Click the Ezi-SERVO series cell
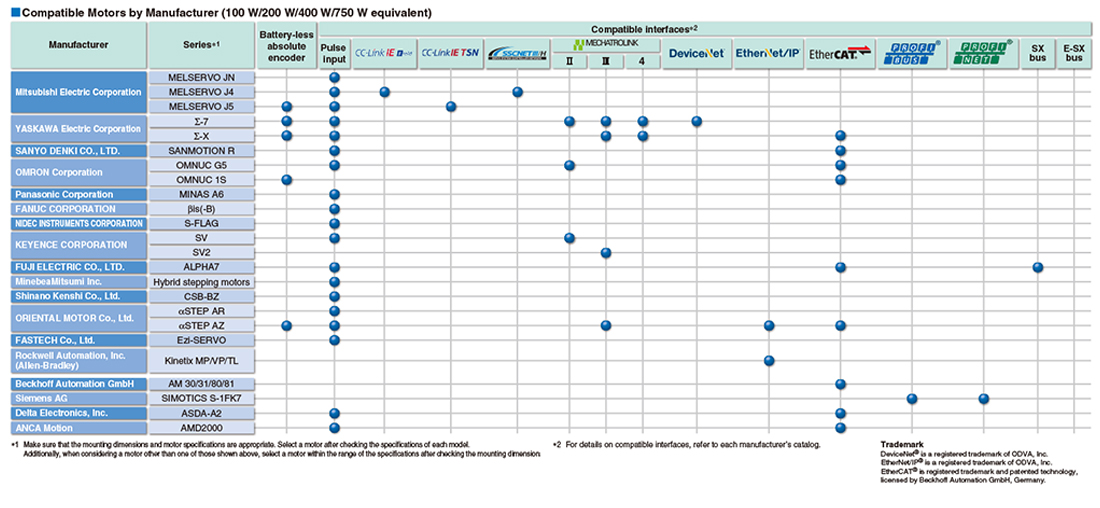Viewport: 1100px width, 508px height. pos(201,340)
